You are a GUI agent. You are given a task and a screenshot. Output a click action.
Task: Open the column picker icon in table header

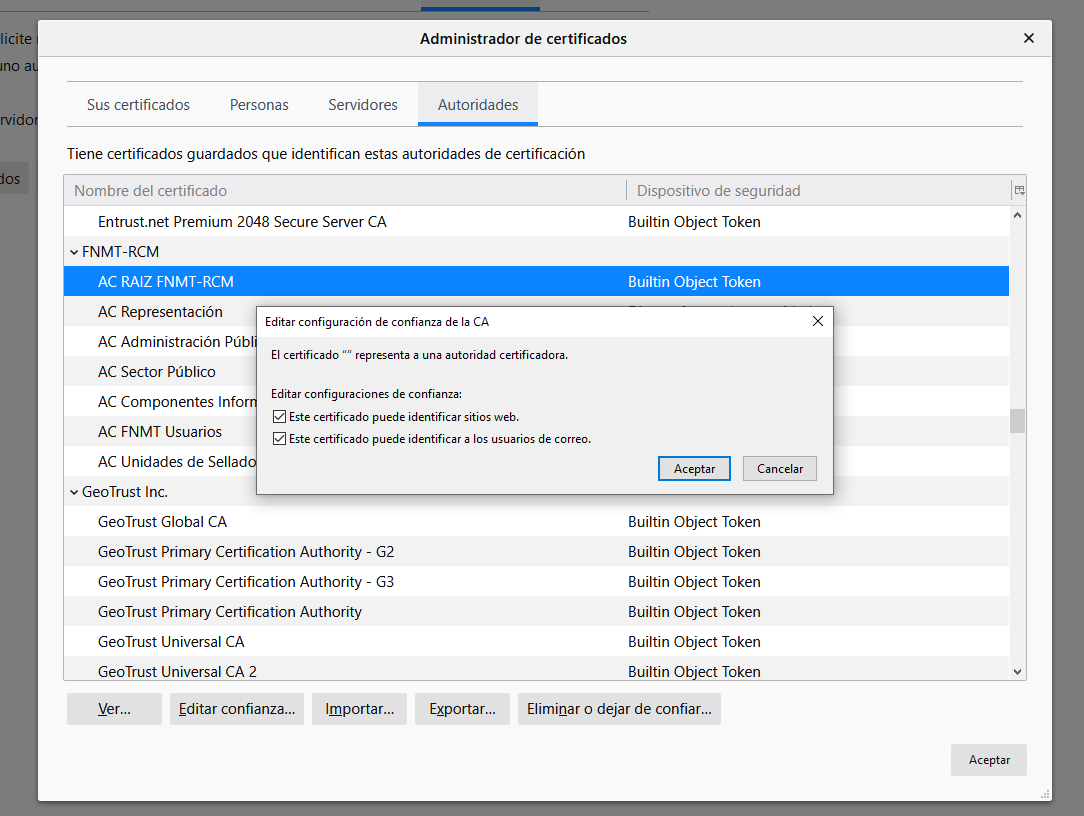(x=1019, y=190)
